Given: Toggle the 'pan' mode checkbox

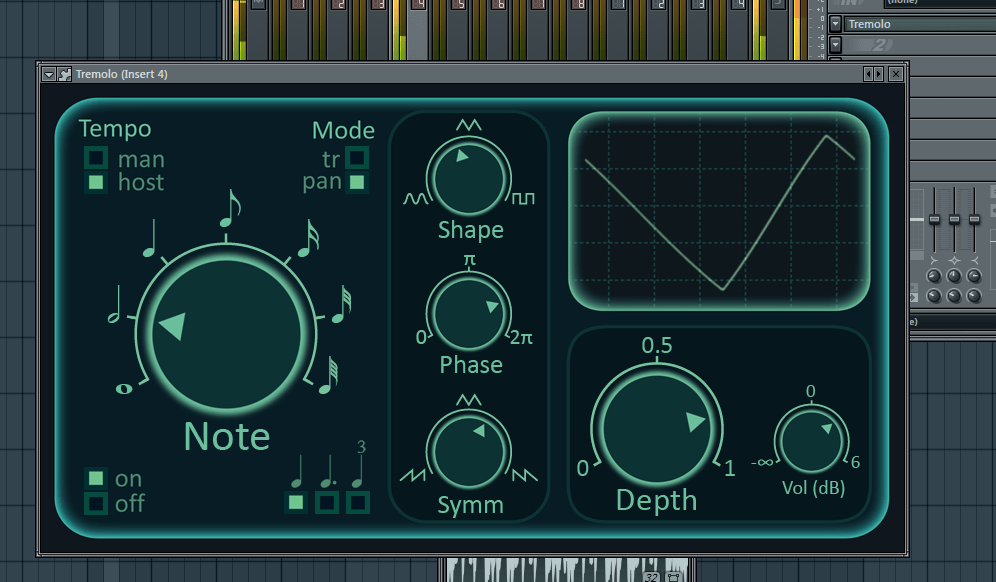Looking at the screenshot, I should tap(357, 183).
